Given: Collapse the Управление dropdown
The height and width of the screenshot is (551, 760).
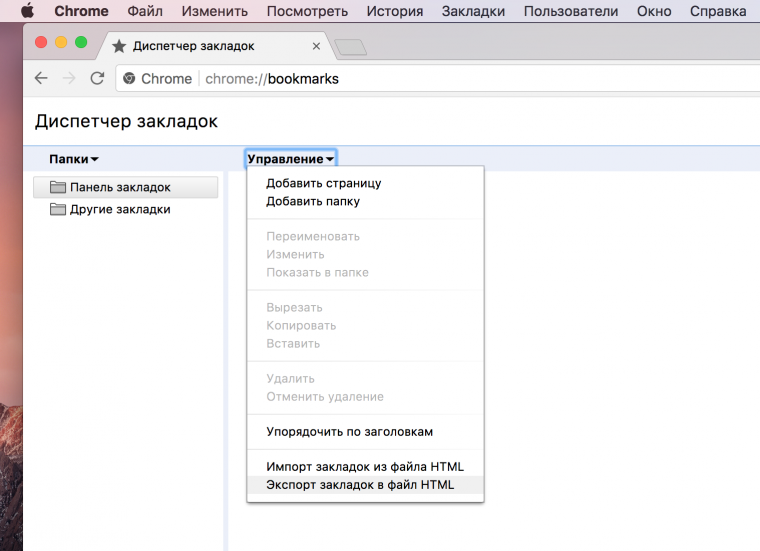Looking at the screenshot, I should tap(290, 159).
